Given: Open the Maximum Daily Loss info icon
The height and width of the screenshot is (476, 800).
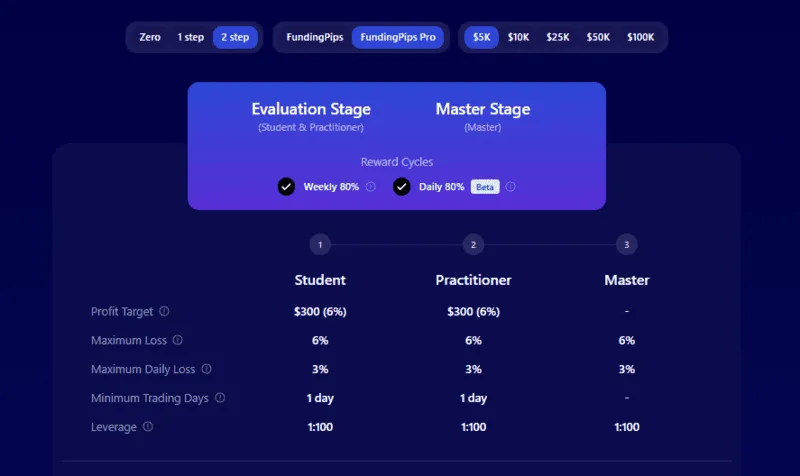Looking at the screenshot, I should [206, 369].
